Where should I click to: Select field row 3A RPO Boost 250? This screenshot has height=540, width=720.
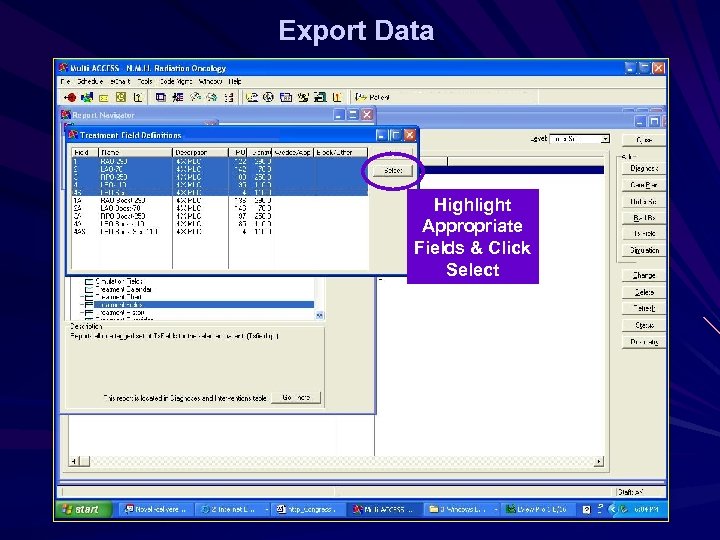click(219, 216)
